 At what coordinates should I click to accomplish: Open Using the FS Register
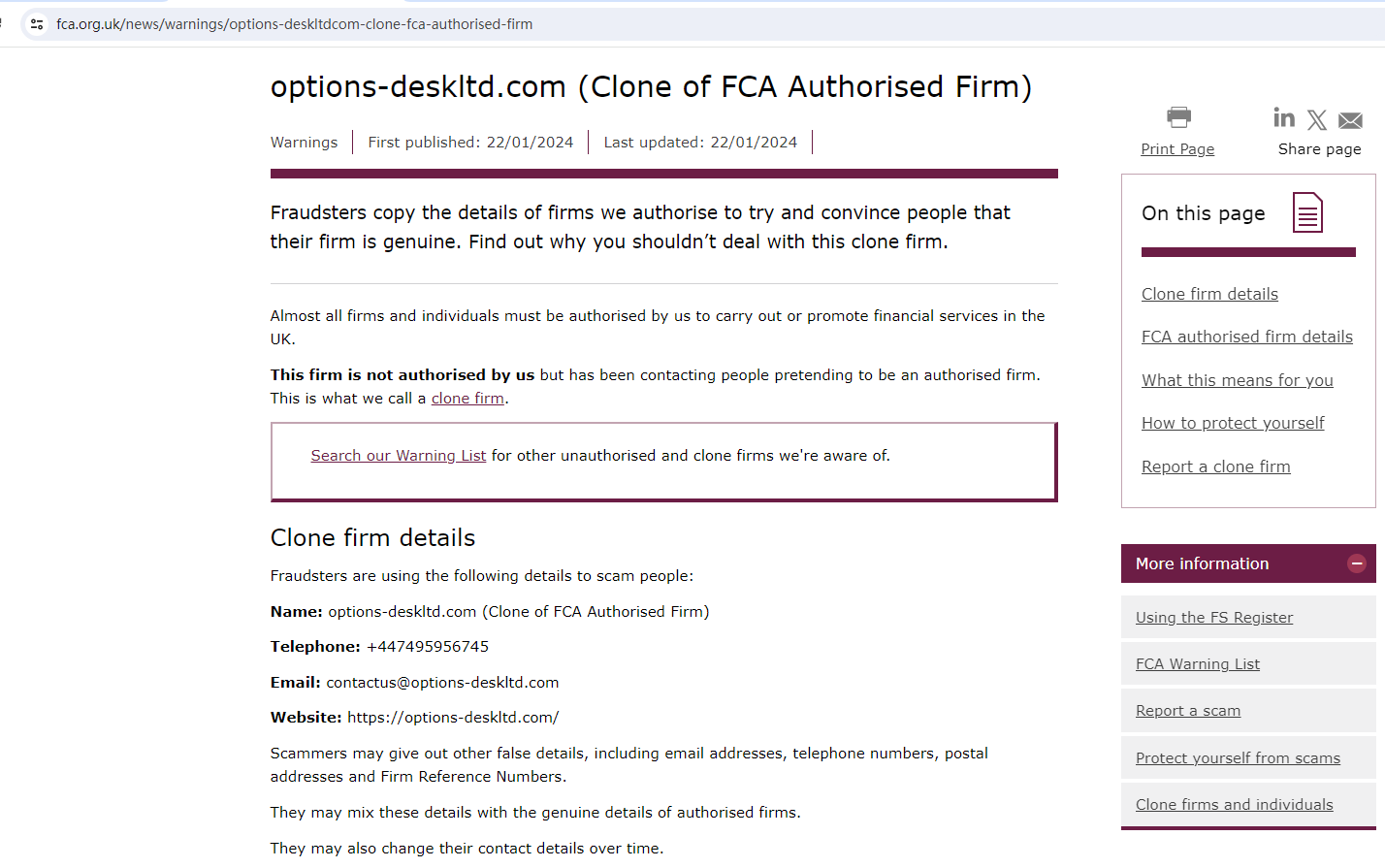pyautogui.click(x=1214, y=618)
